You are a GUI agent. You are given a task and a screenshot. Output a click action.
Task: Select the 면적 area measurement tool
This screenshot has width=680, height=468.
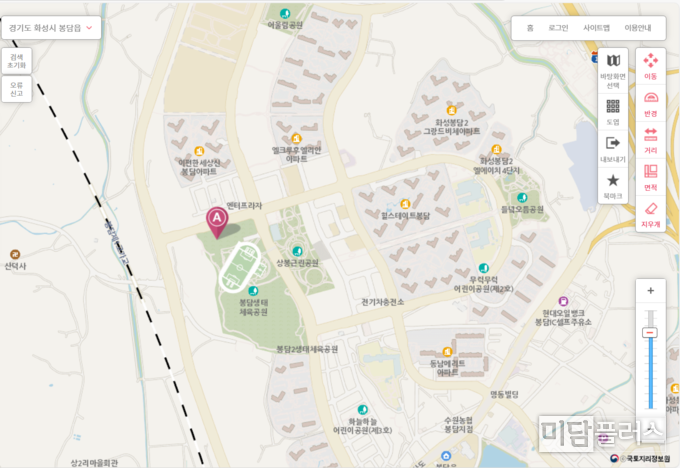650,177
